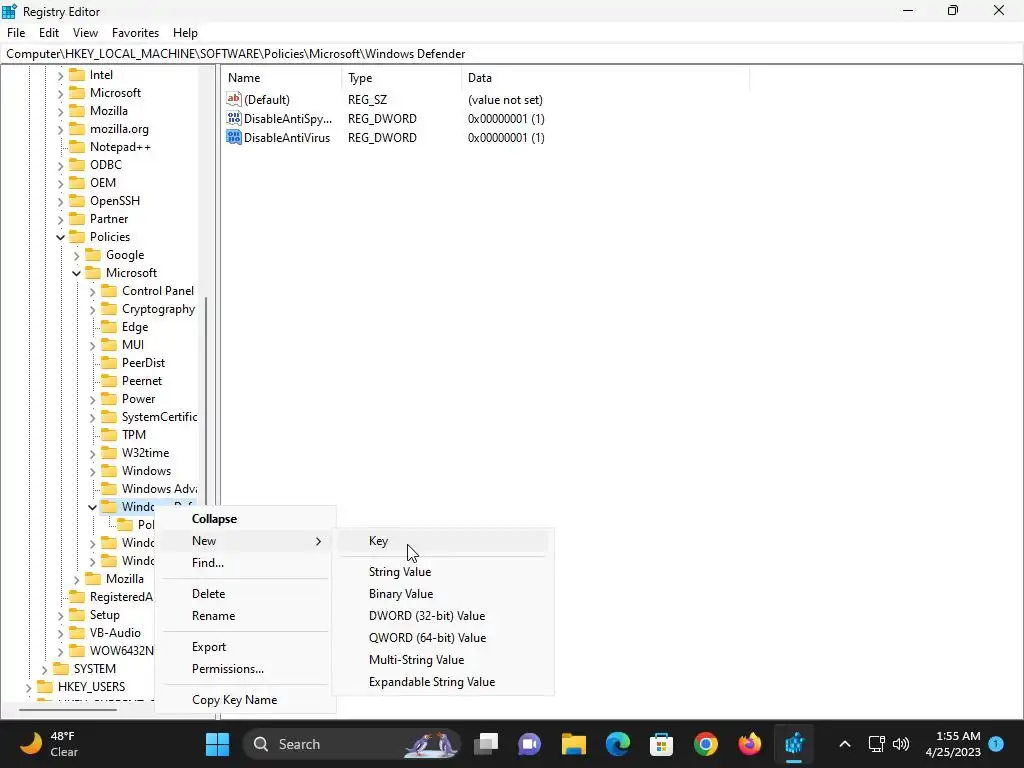This screenshot has width=1024, height=768.
Task: Click the DisableAntiVirus DWORD value icon
Action: pos(234,137)
